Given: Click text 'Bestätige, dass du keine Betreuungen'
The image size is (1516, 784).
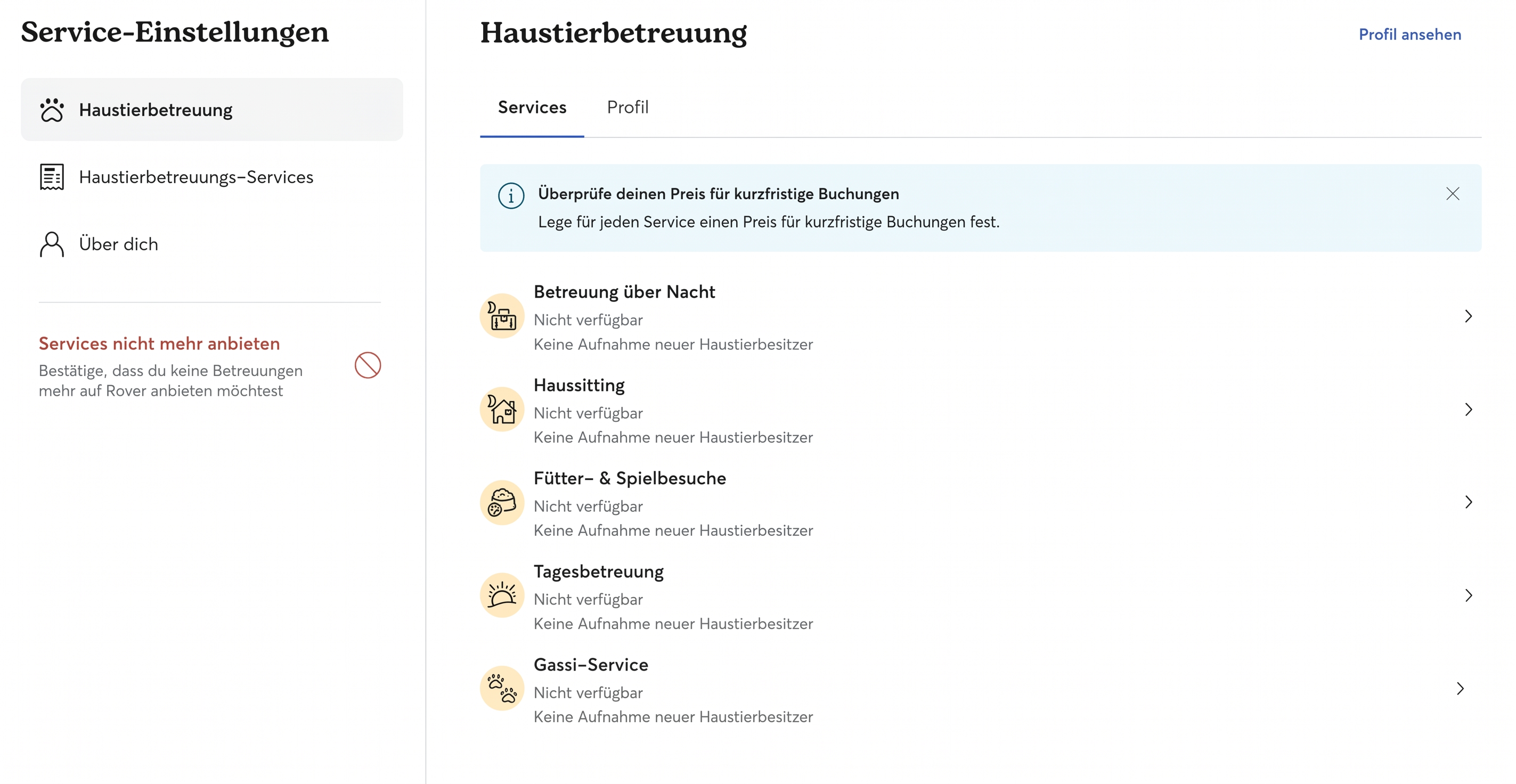Looking at the screenshot, I should click(x=170, y=371).
